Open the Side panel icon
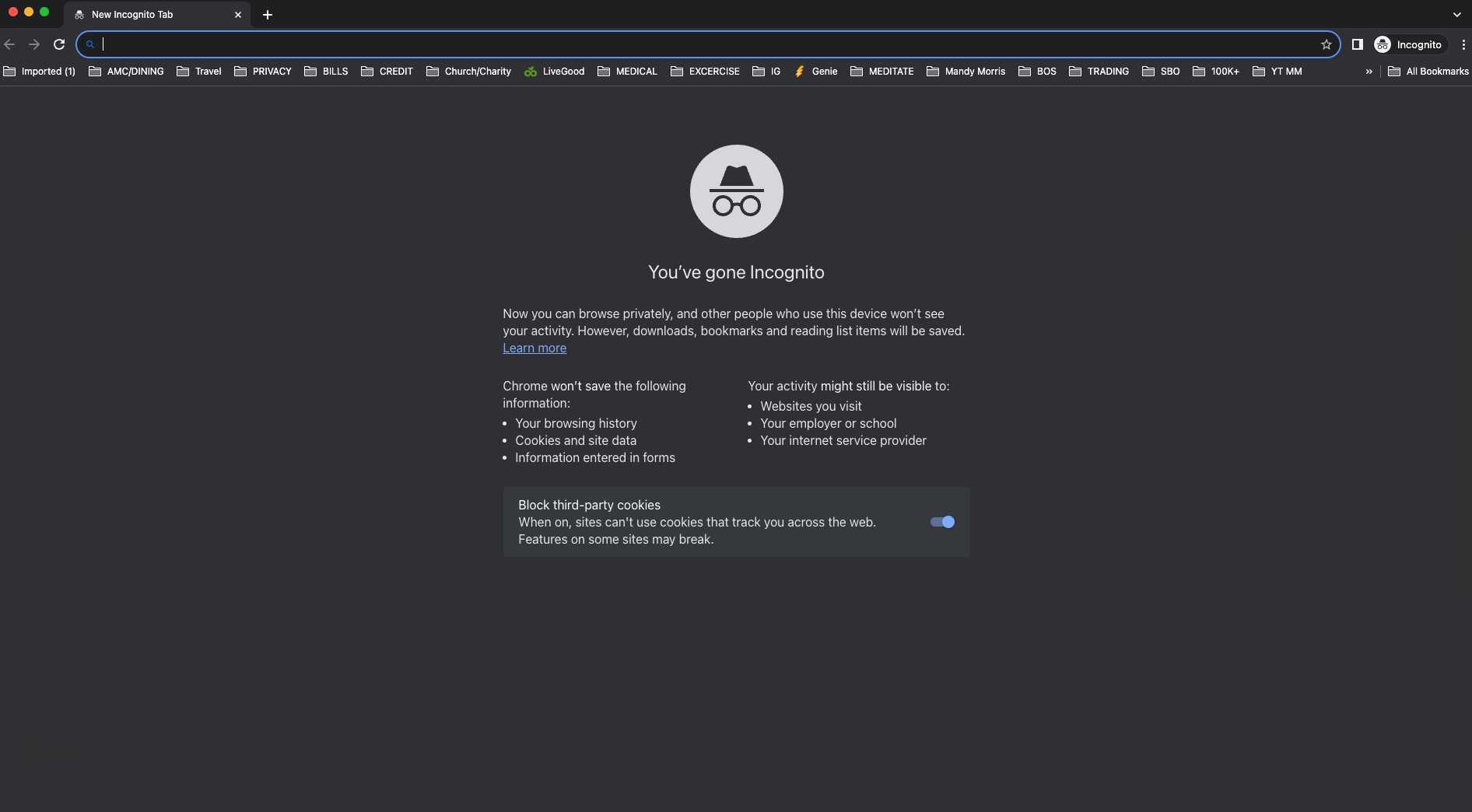 point(1358,44)
